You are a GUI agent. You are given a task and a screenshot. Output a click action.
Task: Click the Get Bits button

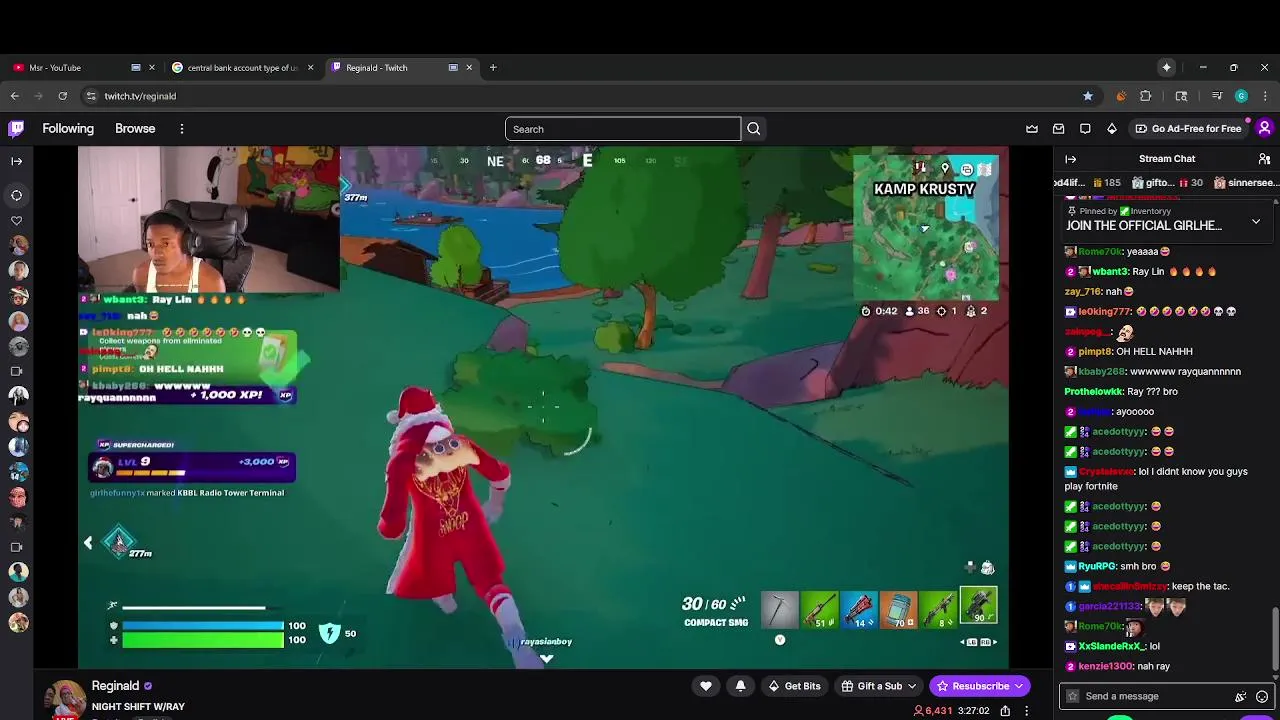tap(794, 686)
